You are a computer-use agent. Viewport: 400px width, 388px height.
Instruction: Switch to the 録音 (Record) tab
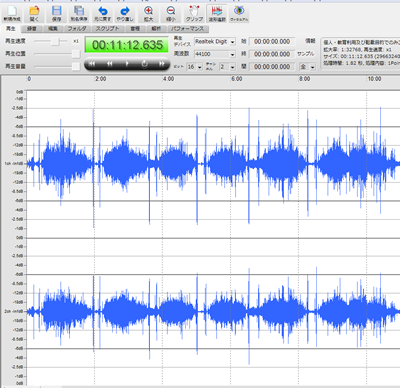32,29
